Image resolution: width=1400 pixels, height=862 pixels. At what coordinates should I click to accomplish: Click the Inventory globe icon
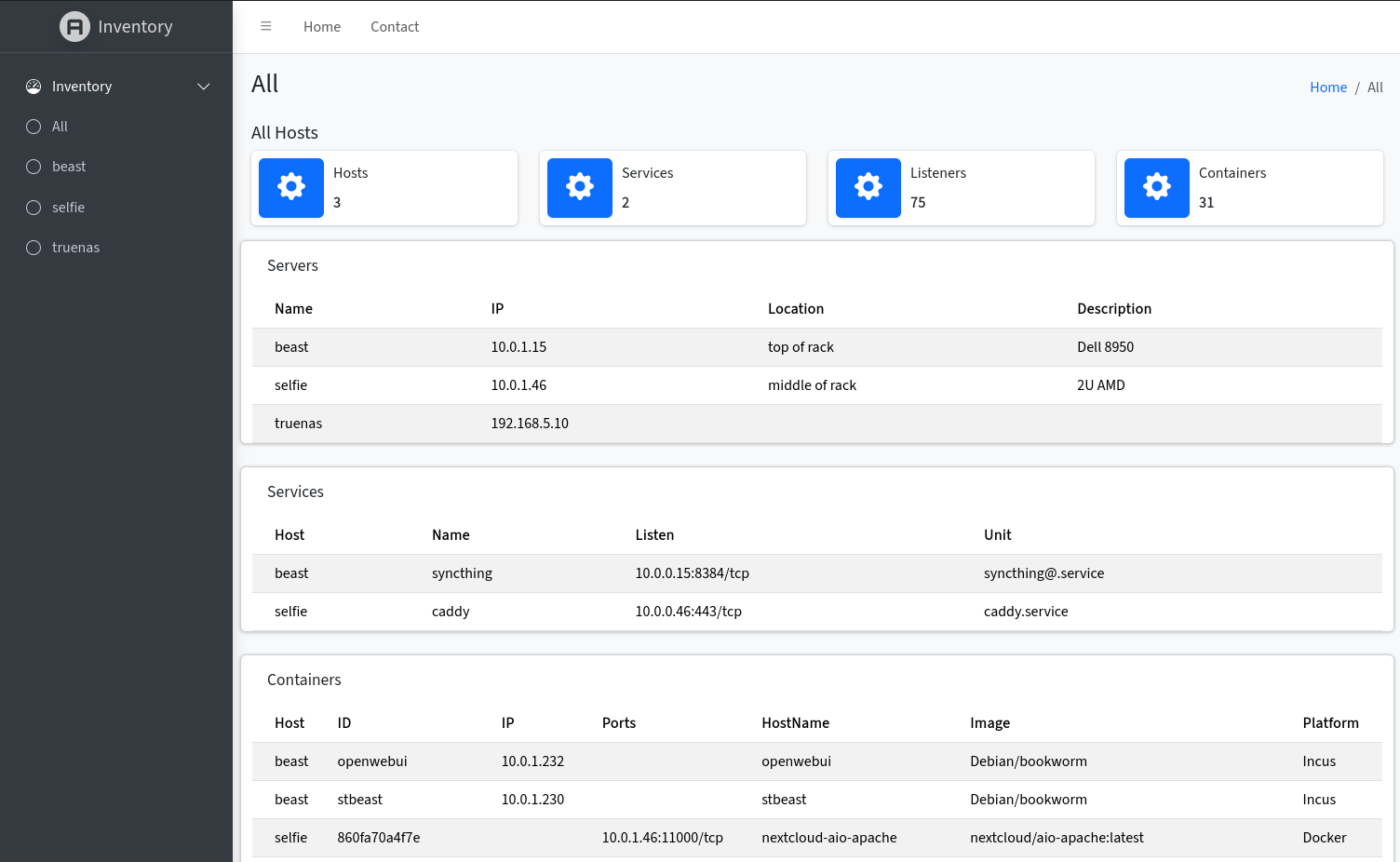[33, 86]
